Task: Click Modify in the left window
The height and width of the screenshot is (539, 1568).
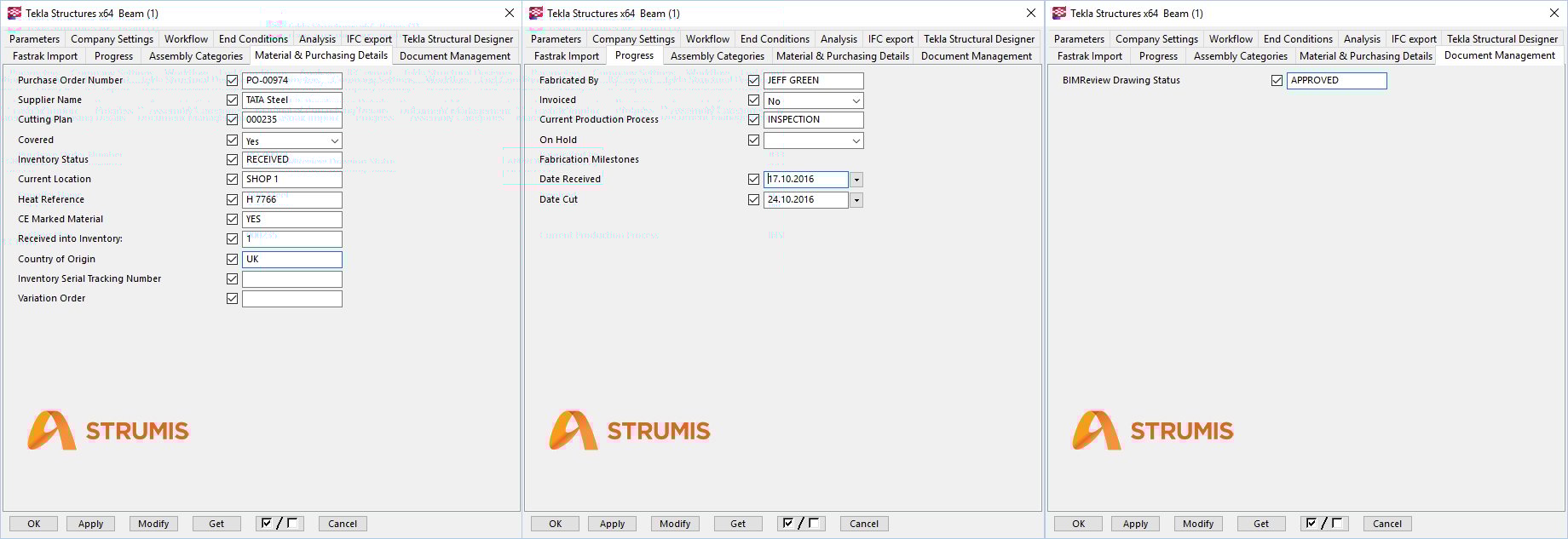Action: pyautogui.click(x=153, y=524)
